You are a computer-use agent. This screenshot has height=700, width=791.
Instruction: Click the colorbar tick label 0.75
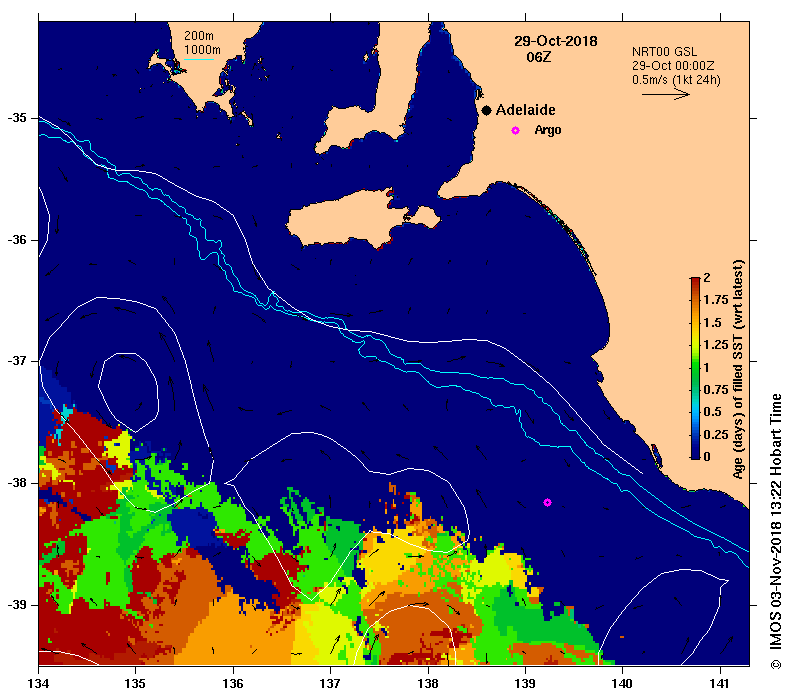716,389
